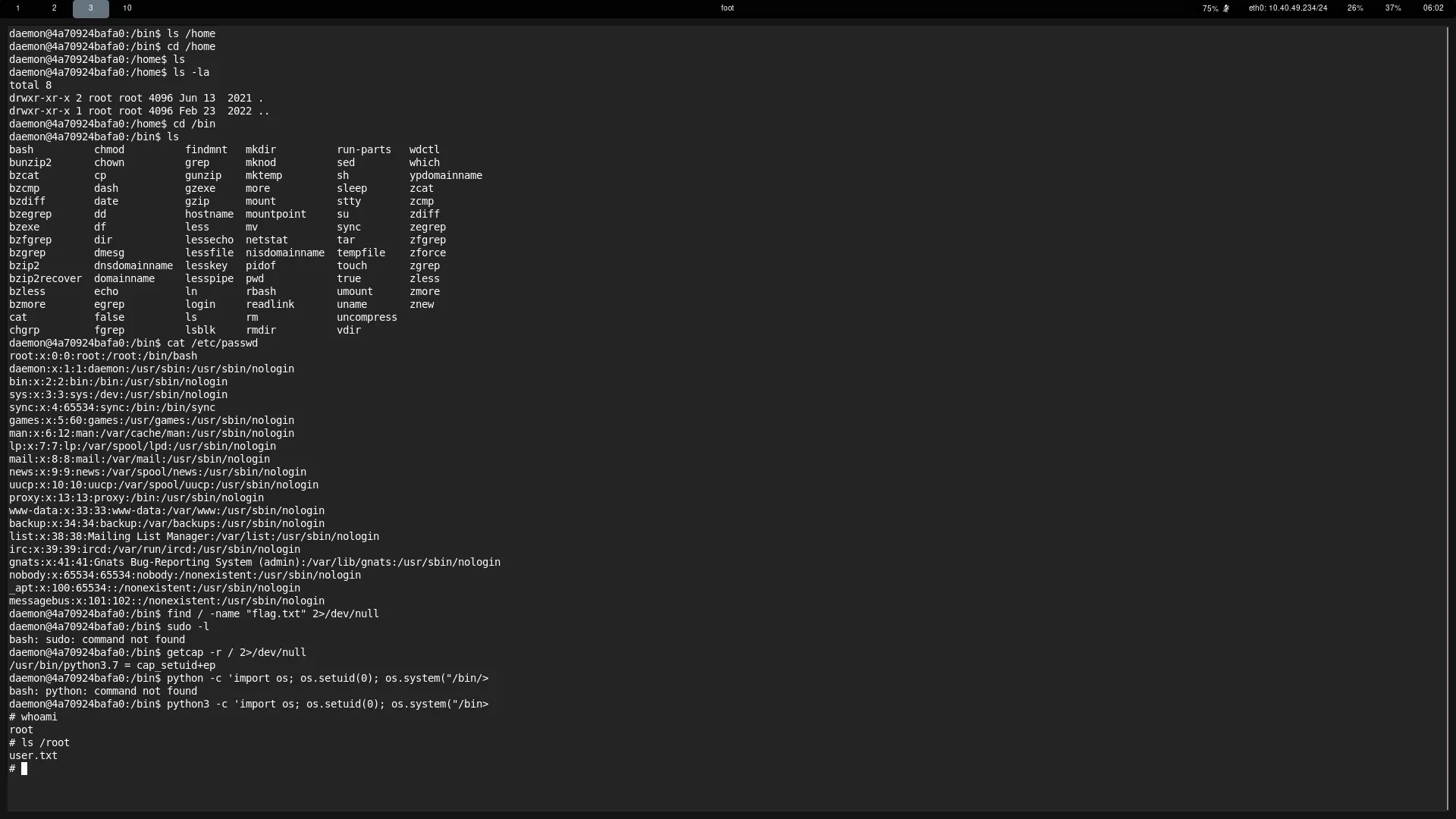
Task: Click the 'gnats' Bug-Reporting System passwd line
Action: pos(255,562)
